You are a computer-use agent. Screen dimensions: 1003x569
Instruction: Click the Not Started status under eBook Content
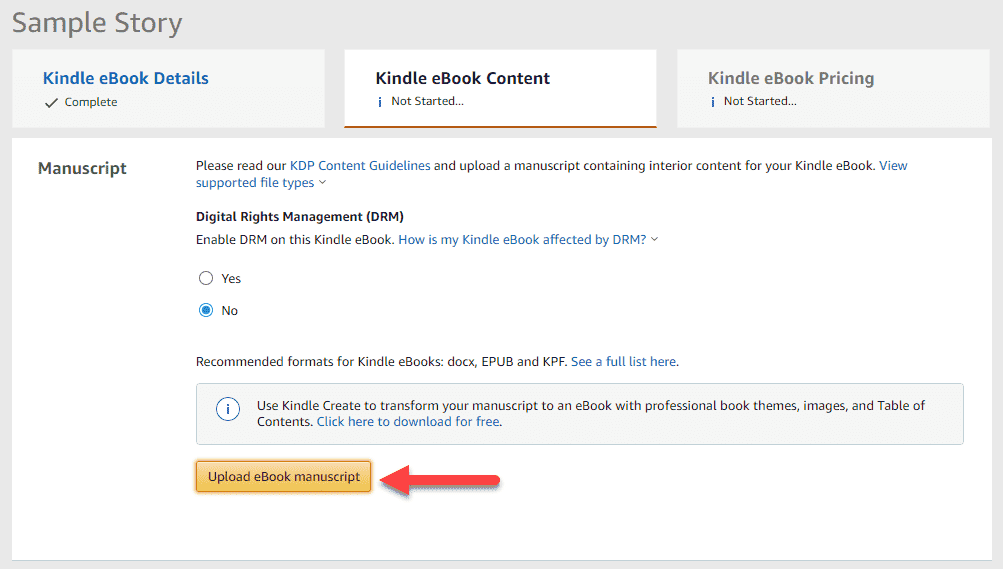click(x=427, y=101)
